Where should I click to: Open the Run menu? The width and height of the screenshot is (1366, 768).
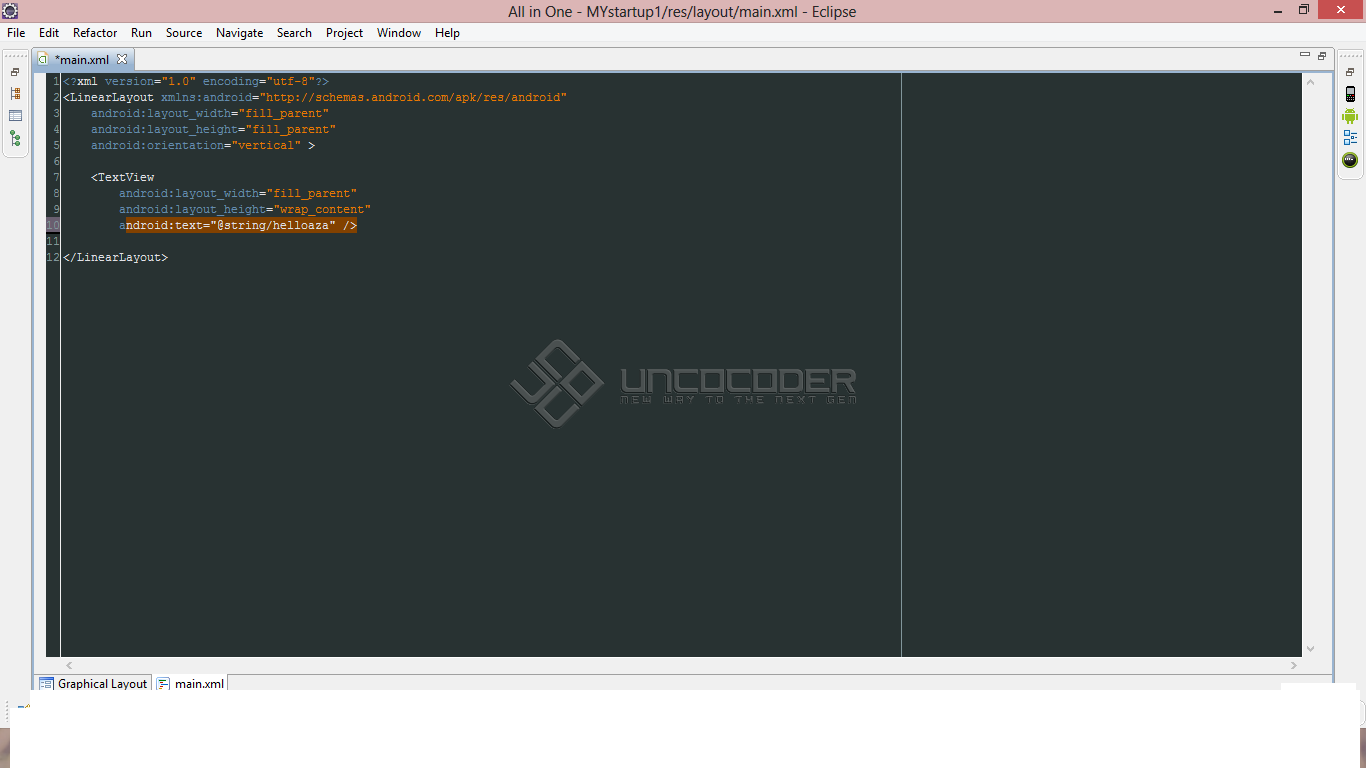[x=141, y=33]
